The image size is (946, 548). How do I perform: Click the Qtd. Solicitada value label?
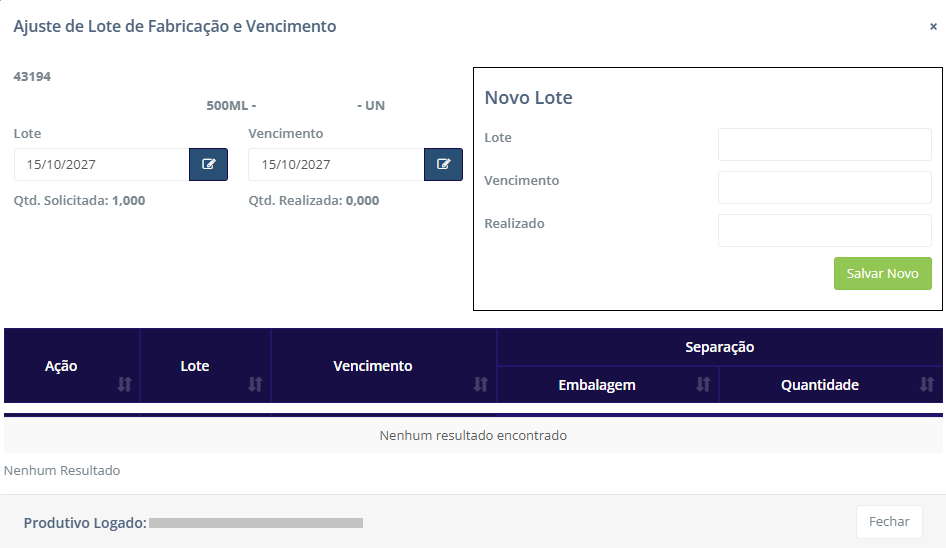(x=79, y=200)
